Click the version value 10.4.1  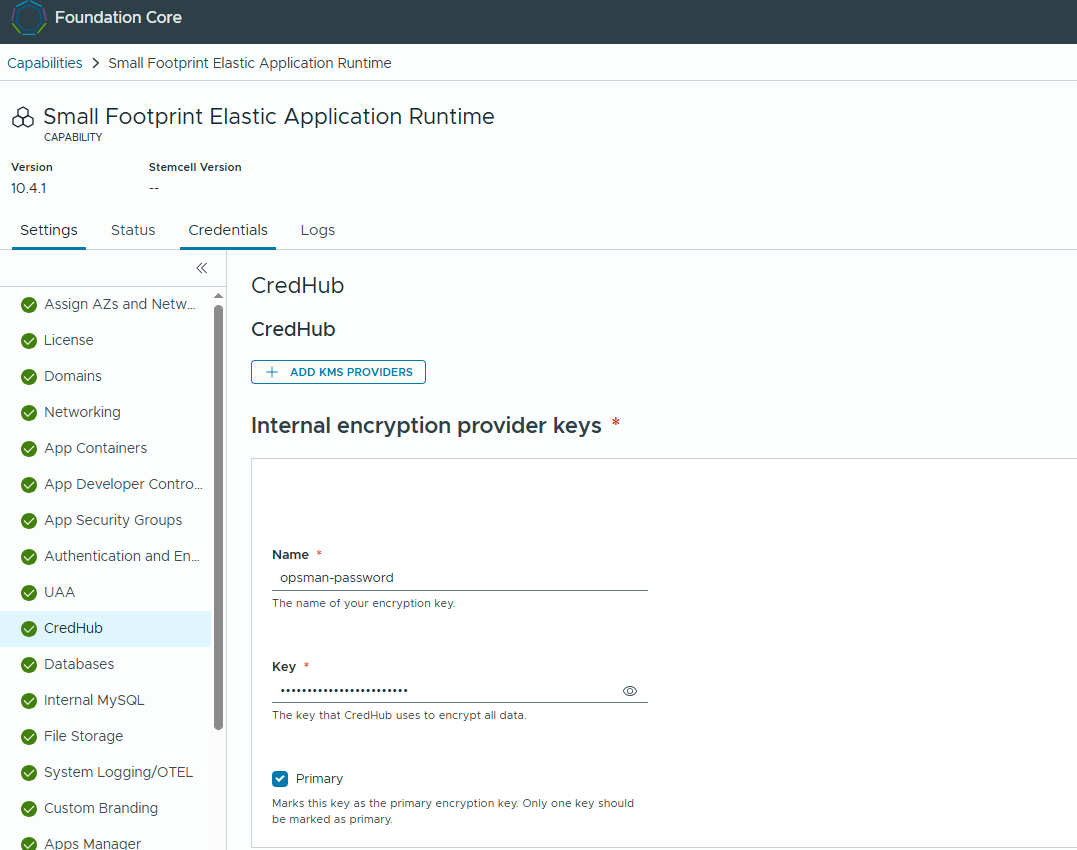(29, 188)
